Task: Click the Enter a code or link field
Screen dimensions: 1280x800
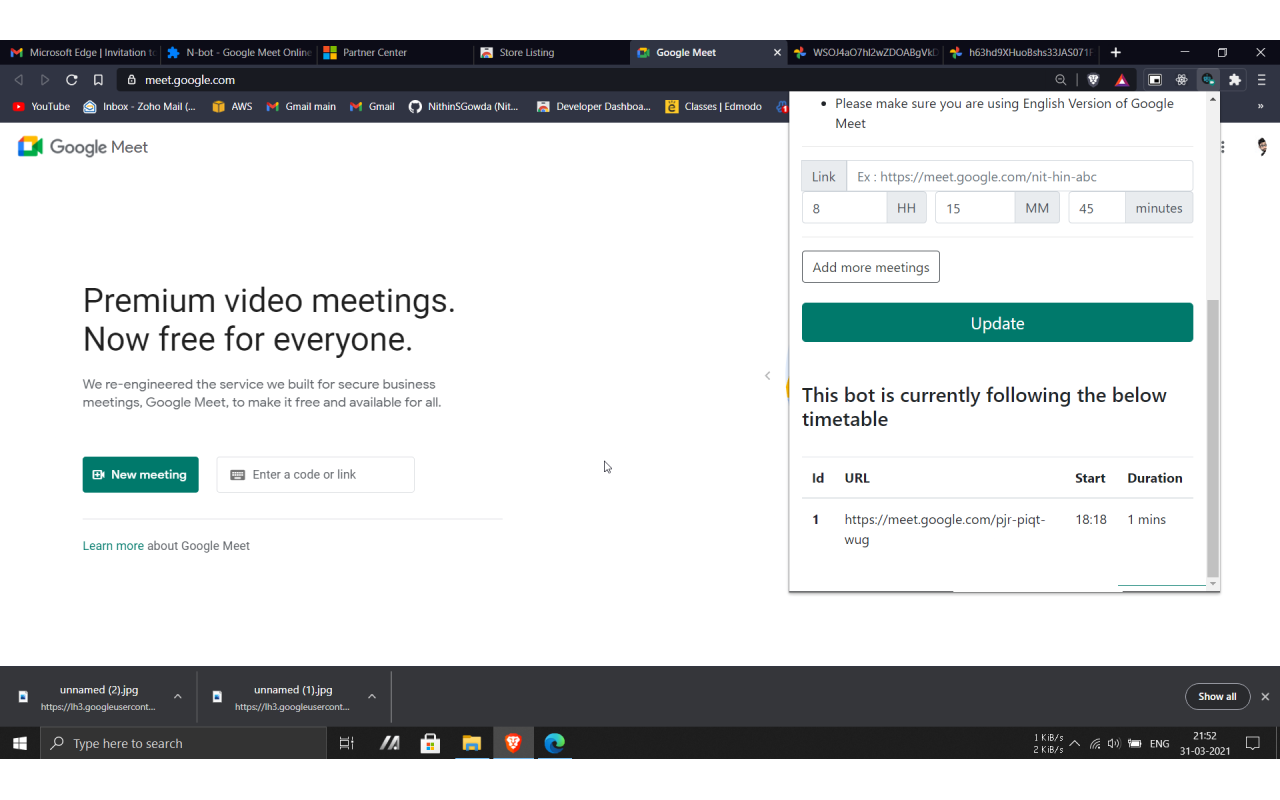Action: pos(315,475)
